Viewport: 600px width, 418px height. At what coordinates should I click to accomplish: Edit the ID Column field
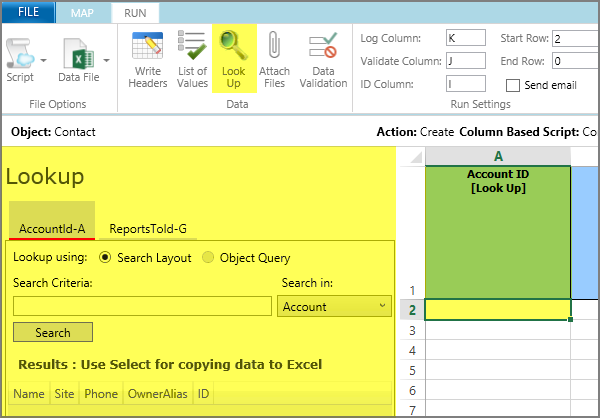pyautogui.click(x=466, y=84)
